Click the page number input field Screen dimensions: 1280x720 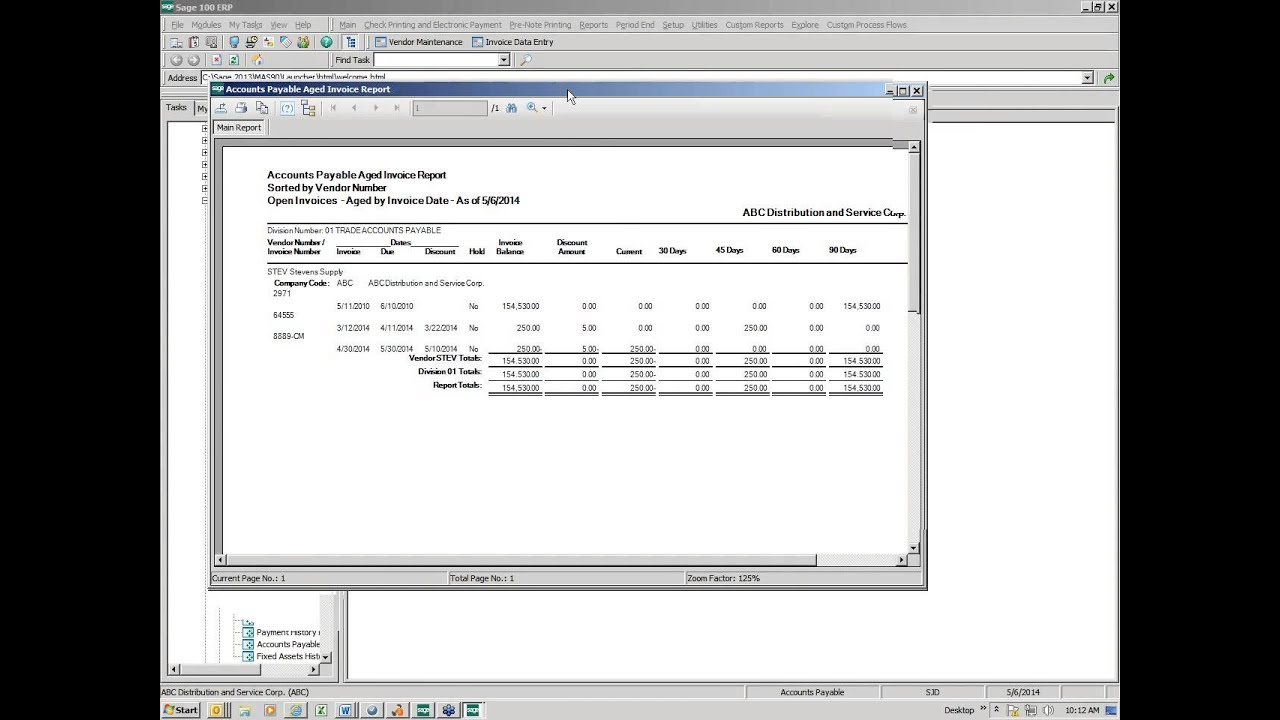[x=449, y=108]
